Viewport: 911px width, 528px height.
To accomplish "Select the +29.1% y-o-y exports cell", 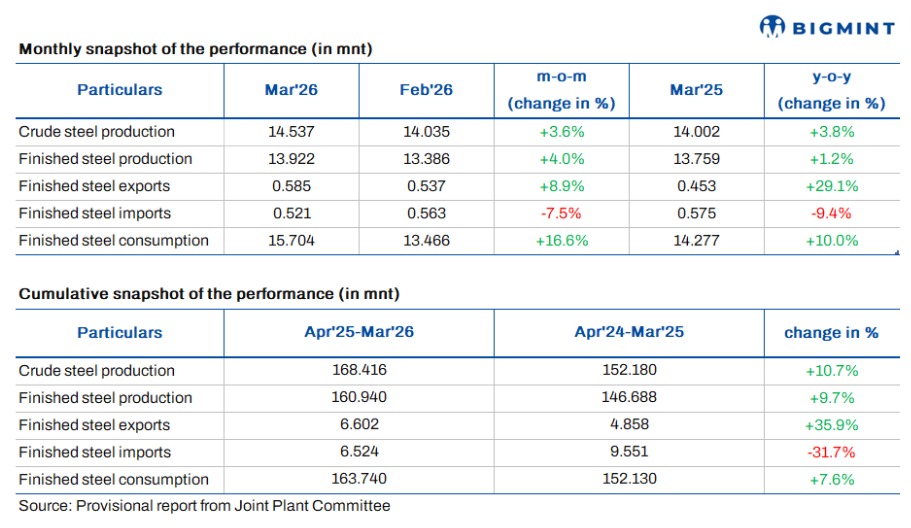I will (831, 186).
